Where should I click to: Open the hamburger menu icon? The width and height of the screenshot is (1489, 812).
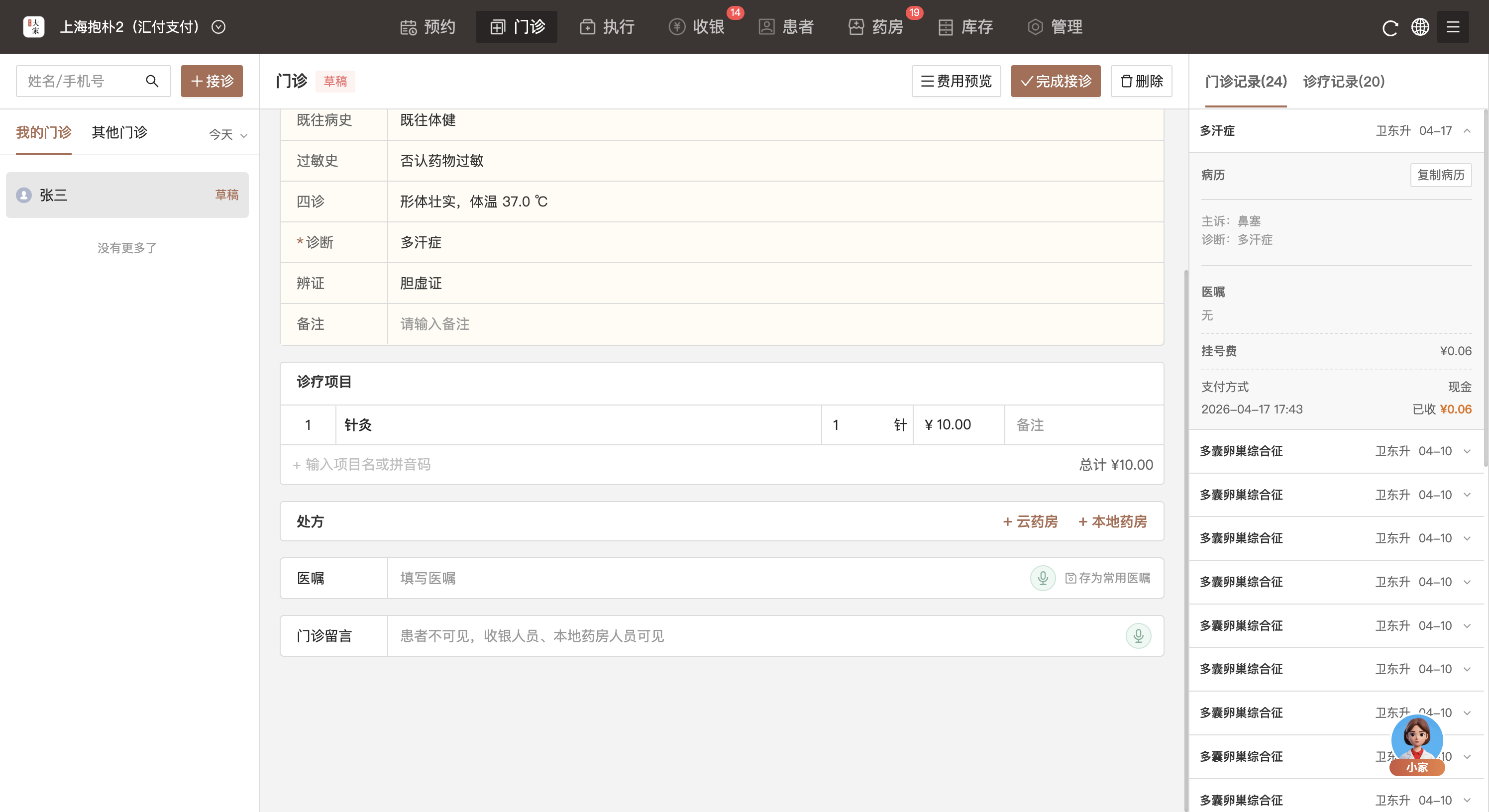click(x=1453, y=27)
